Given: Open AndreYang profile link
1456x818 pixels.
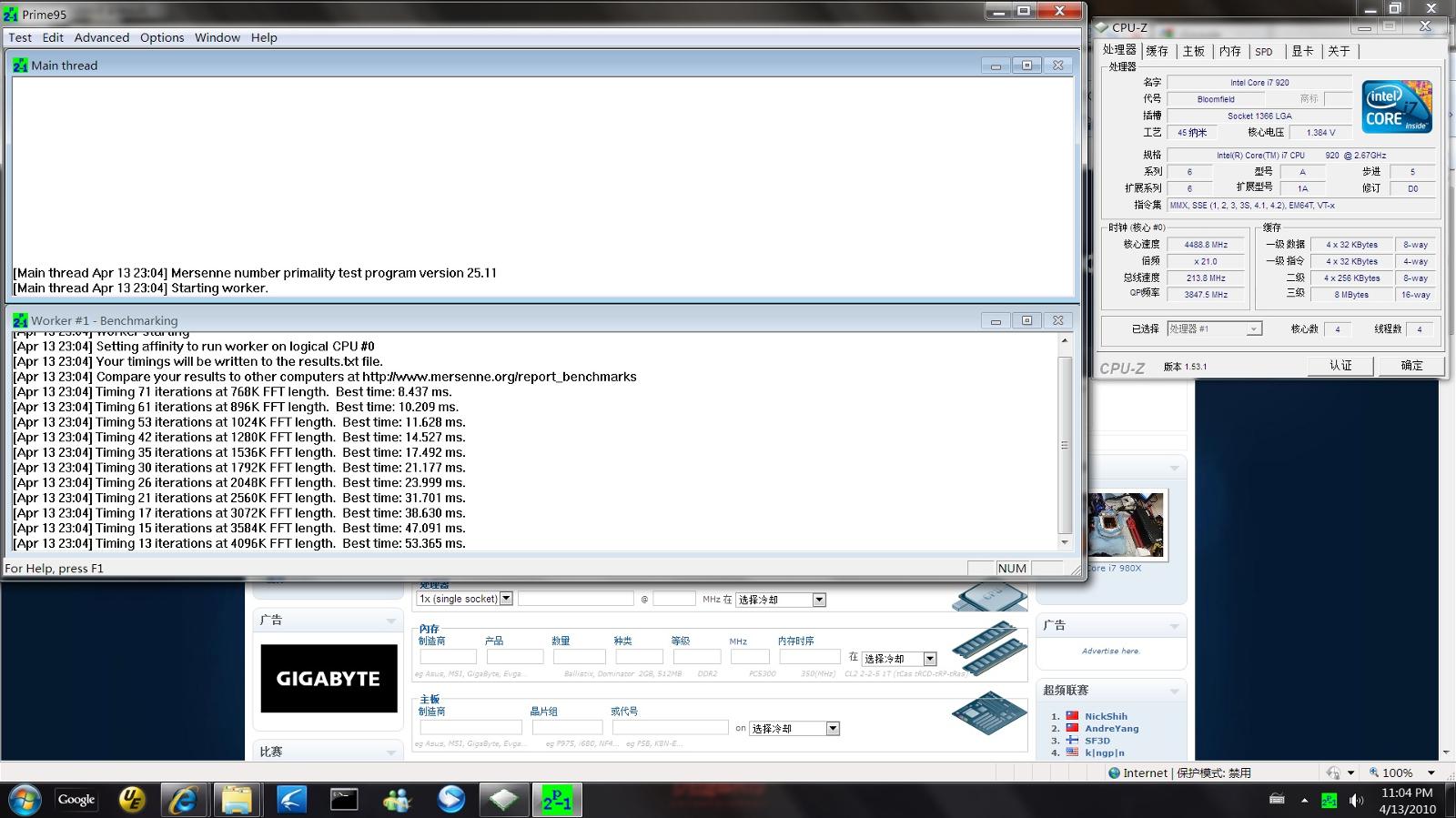Looking at the screenshot, I should (x=1111, y=728).
